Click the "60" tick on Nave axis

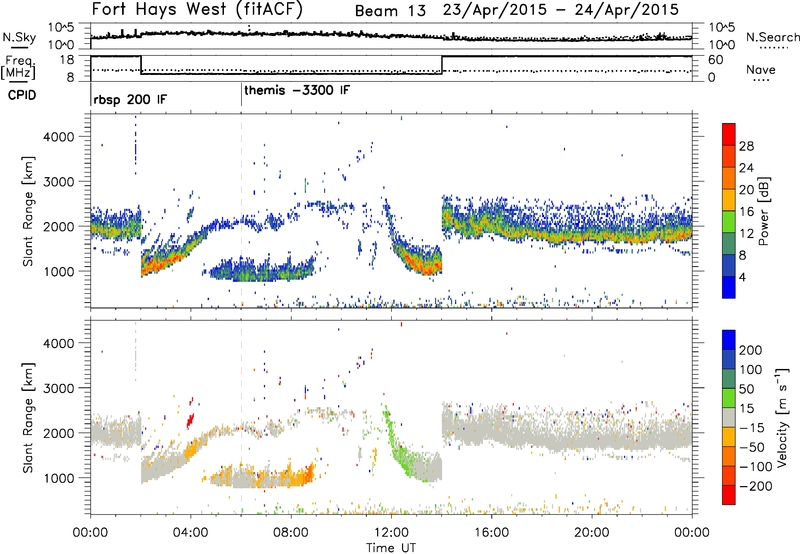(x=716, y=60)
